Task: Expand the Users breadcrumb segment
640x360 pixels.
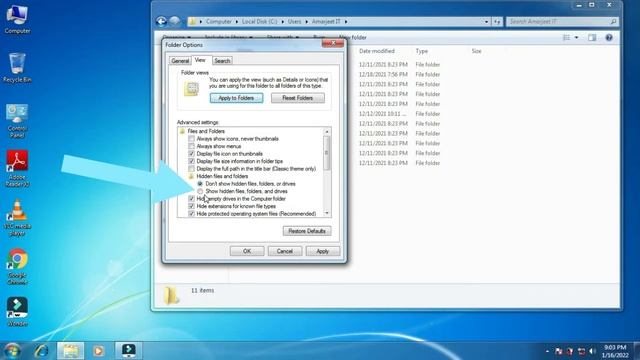Action: click(306, 21)
